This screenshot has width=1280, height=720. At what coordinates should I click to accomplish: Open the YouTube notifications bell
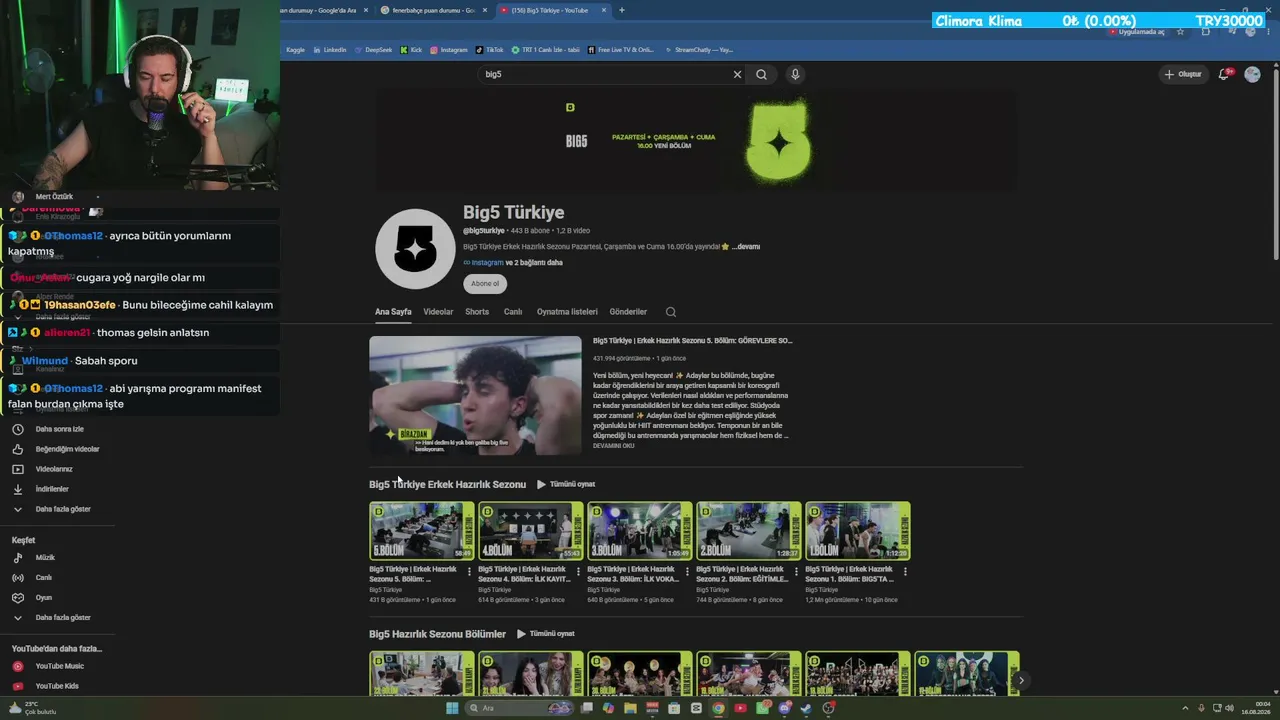click(x=1224, y=74)
